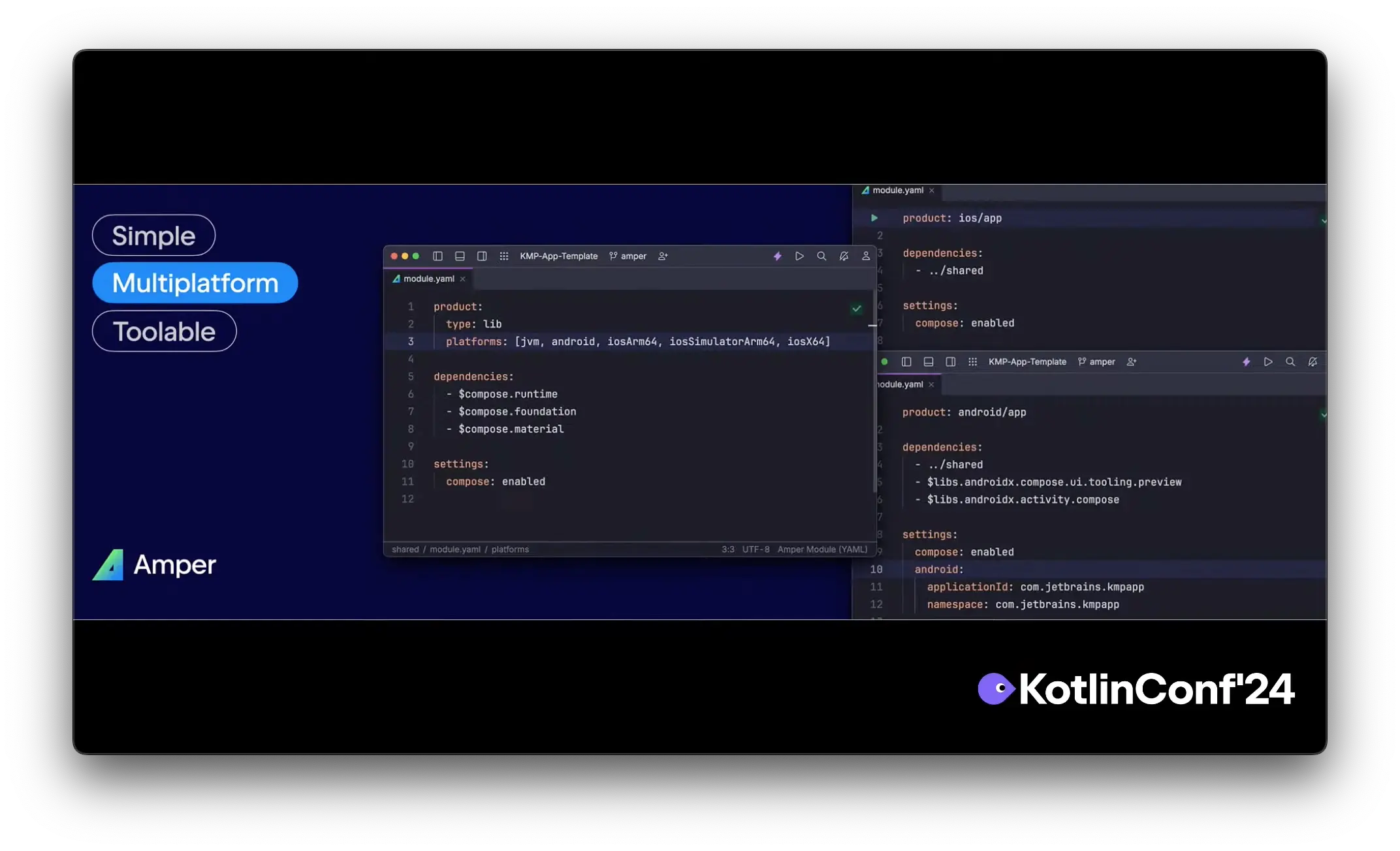Click the Run triangle in android window toolbar
The height and width of the screenshot is (851, 1400).
pyautogui.click(x=1268, y=362)
